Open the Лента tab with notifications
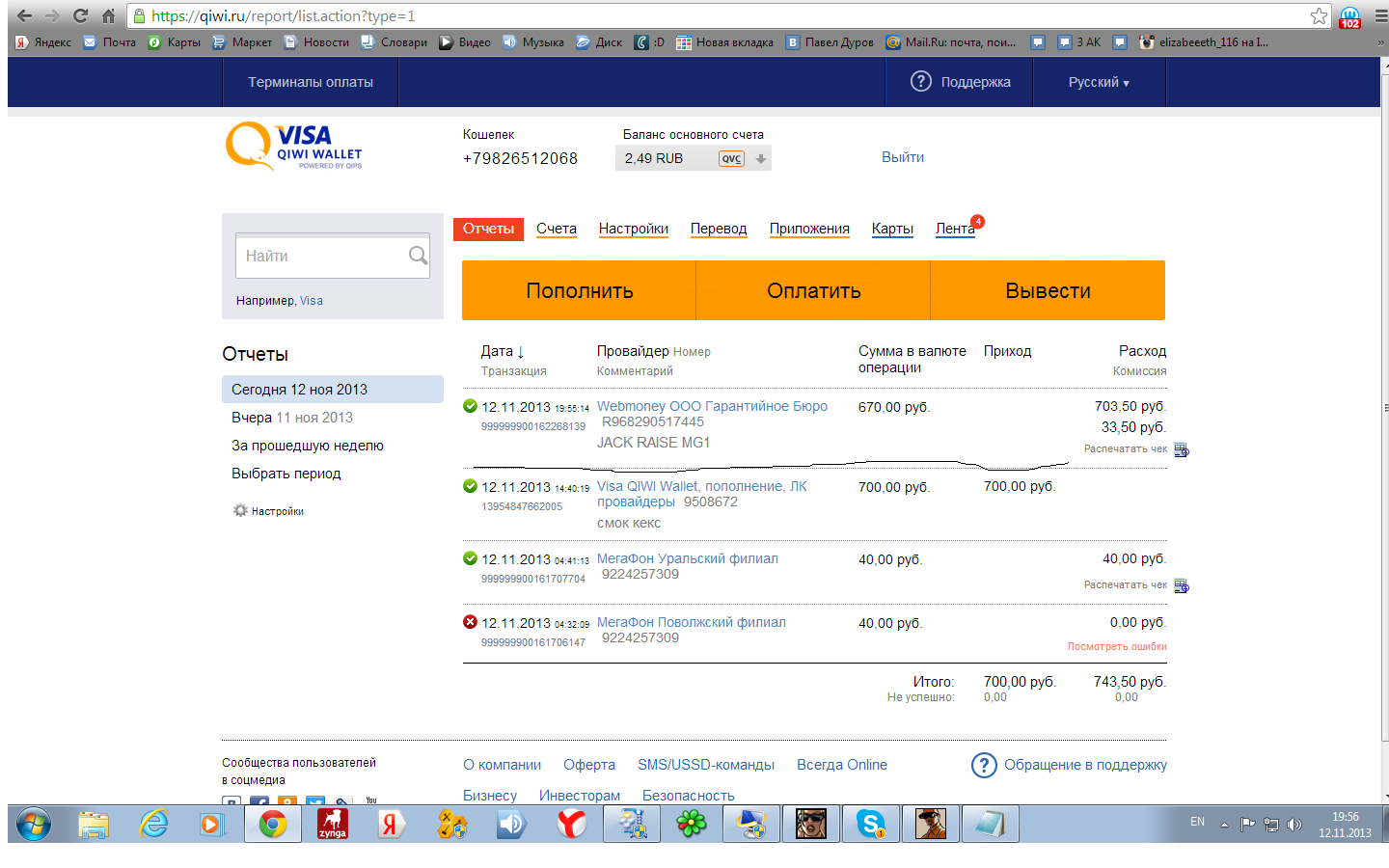 pos(955,229)
